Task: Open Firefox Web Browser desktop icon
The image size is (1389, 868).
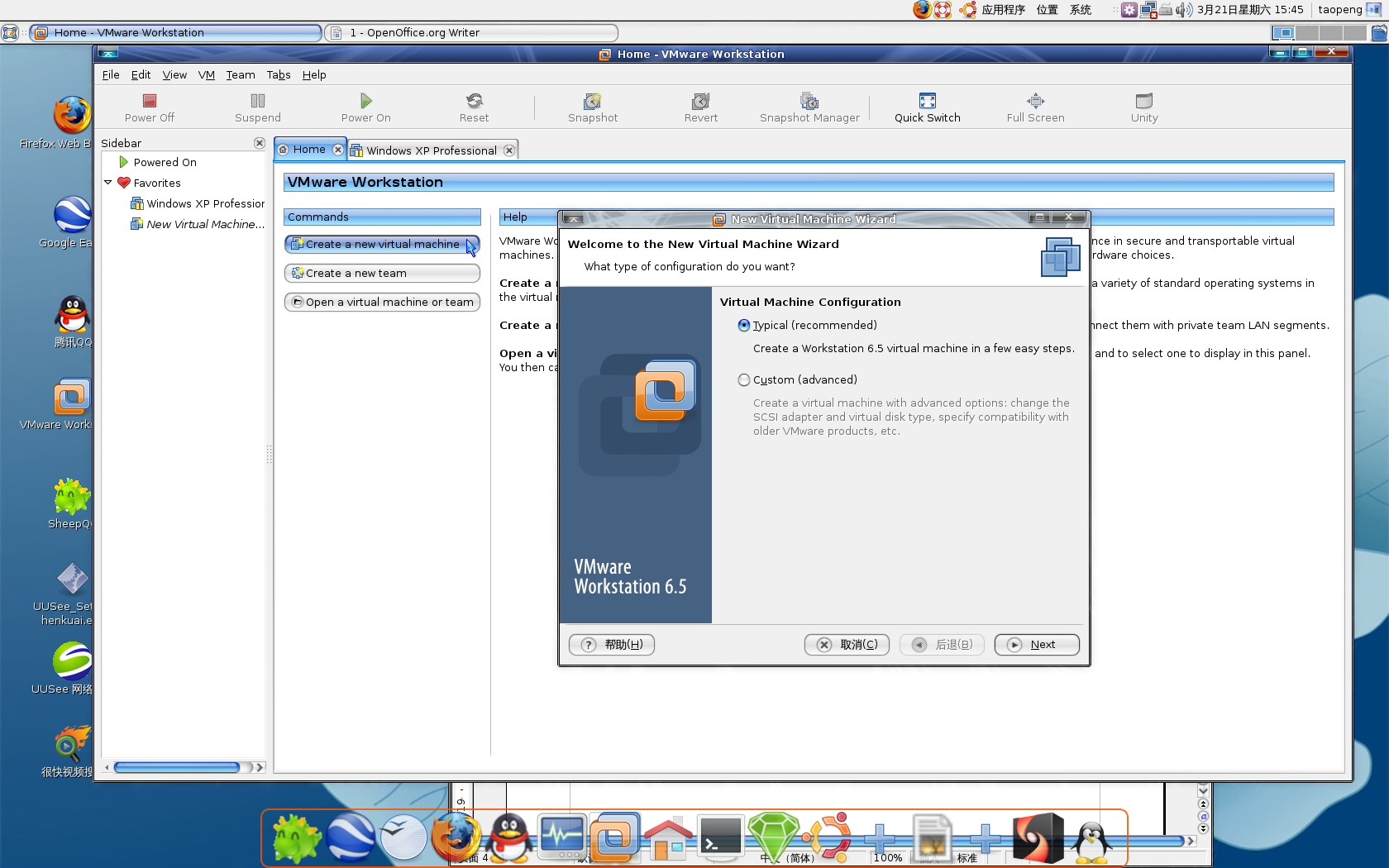Action: 72,115
